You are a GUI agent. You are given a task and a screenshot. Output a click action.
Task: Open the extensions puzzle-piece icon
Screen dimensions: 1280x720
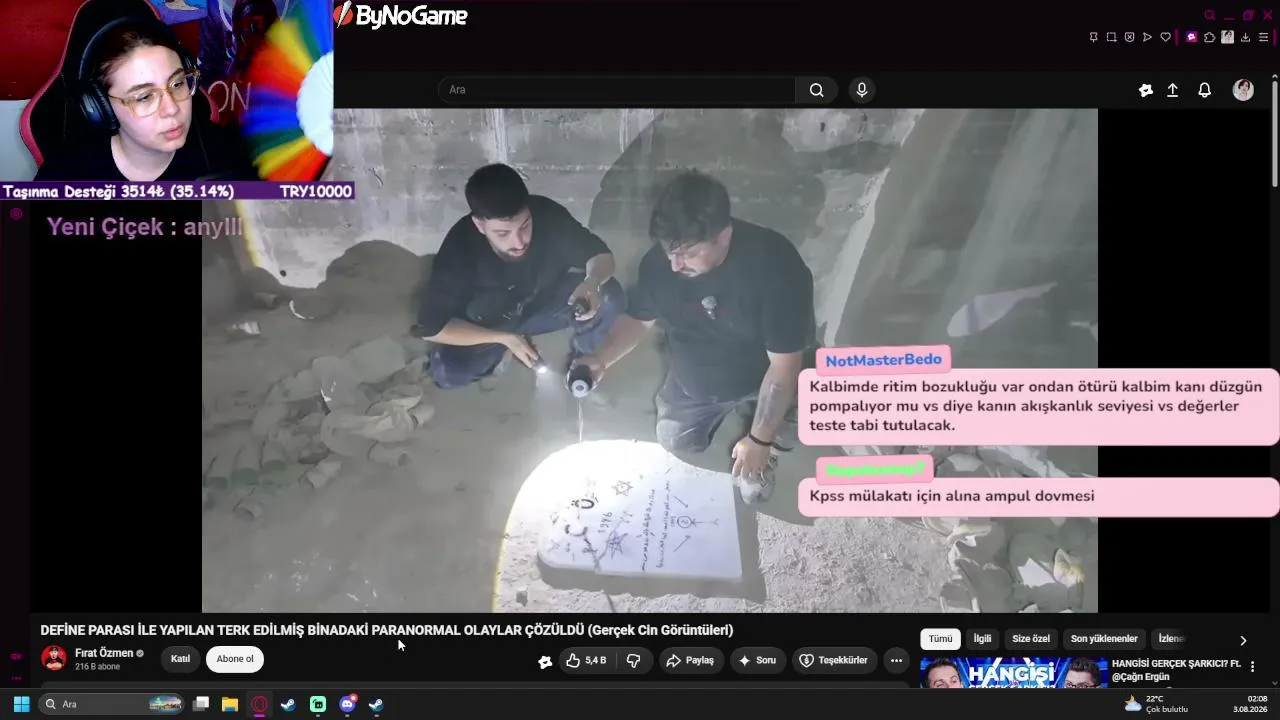click(x=1209, y=37)
